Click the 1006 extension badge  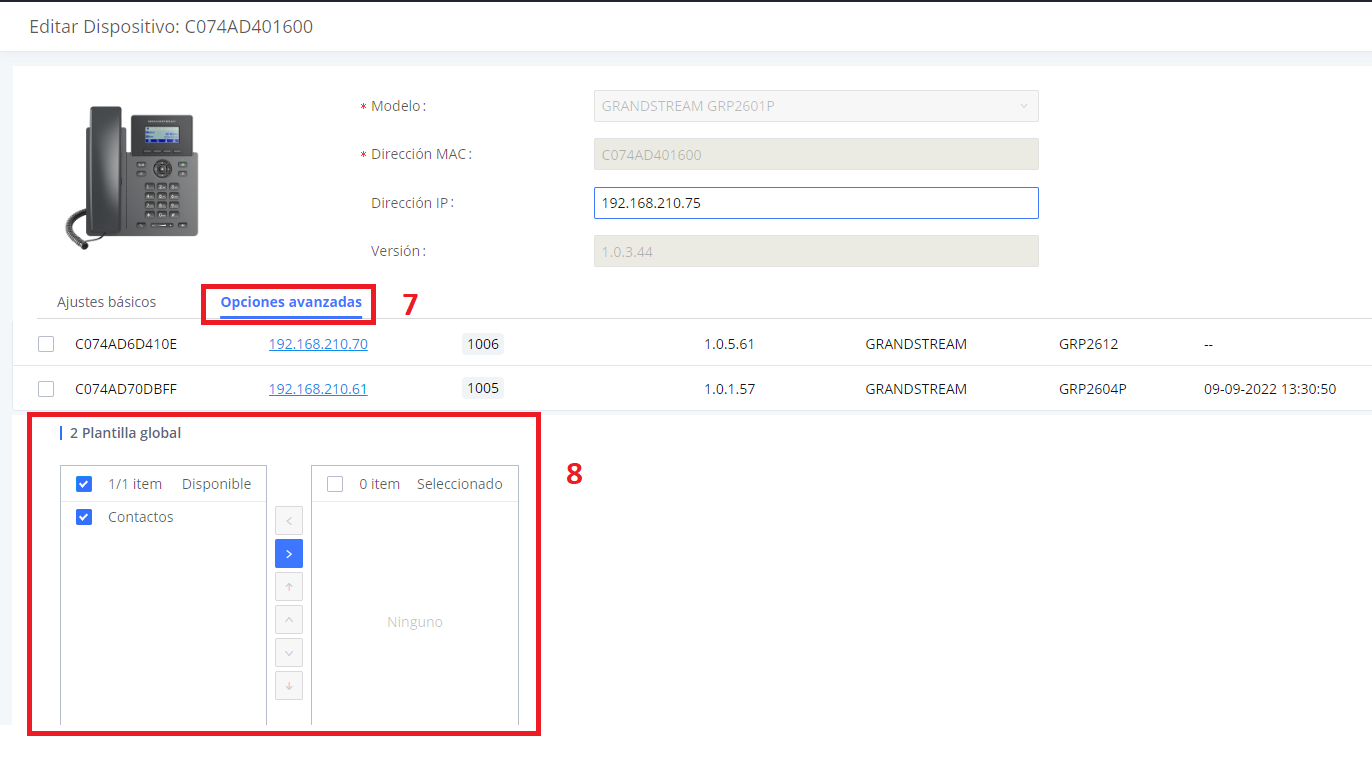[x=483, y=343]
